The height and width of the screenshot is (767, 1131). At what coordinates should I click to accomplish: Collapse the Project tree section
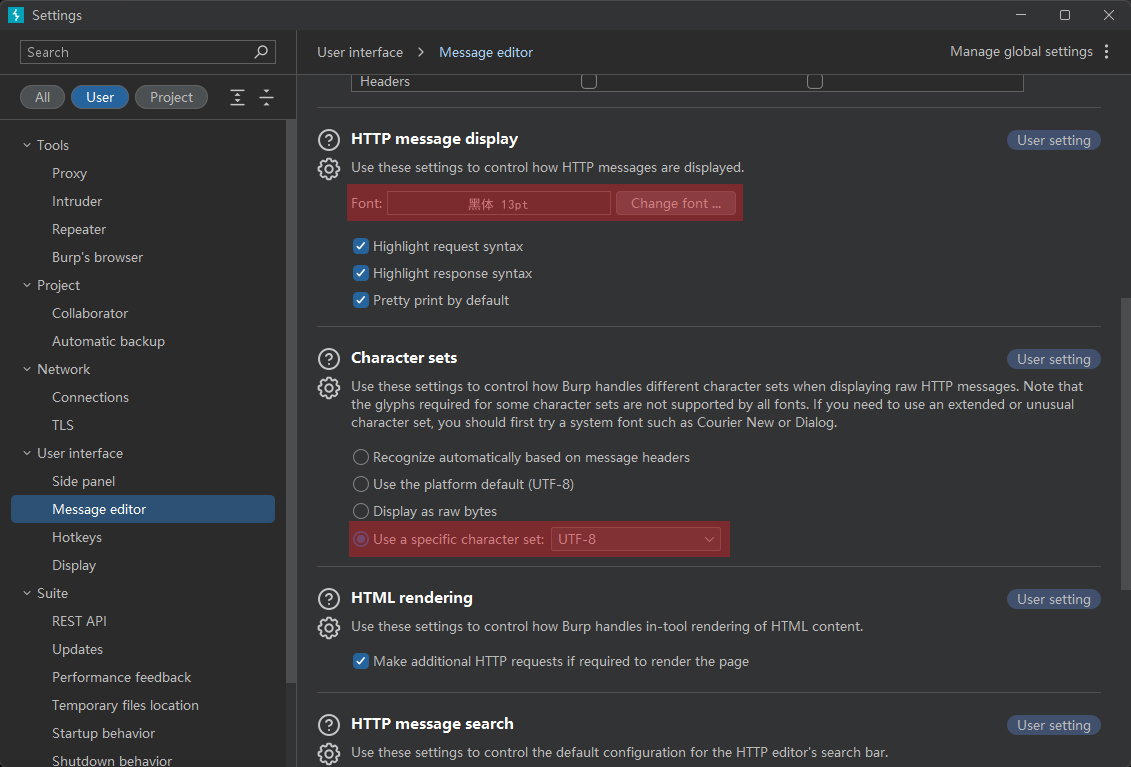click(x=27, y=285)
